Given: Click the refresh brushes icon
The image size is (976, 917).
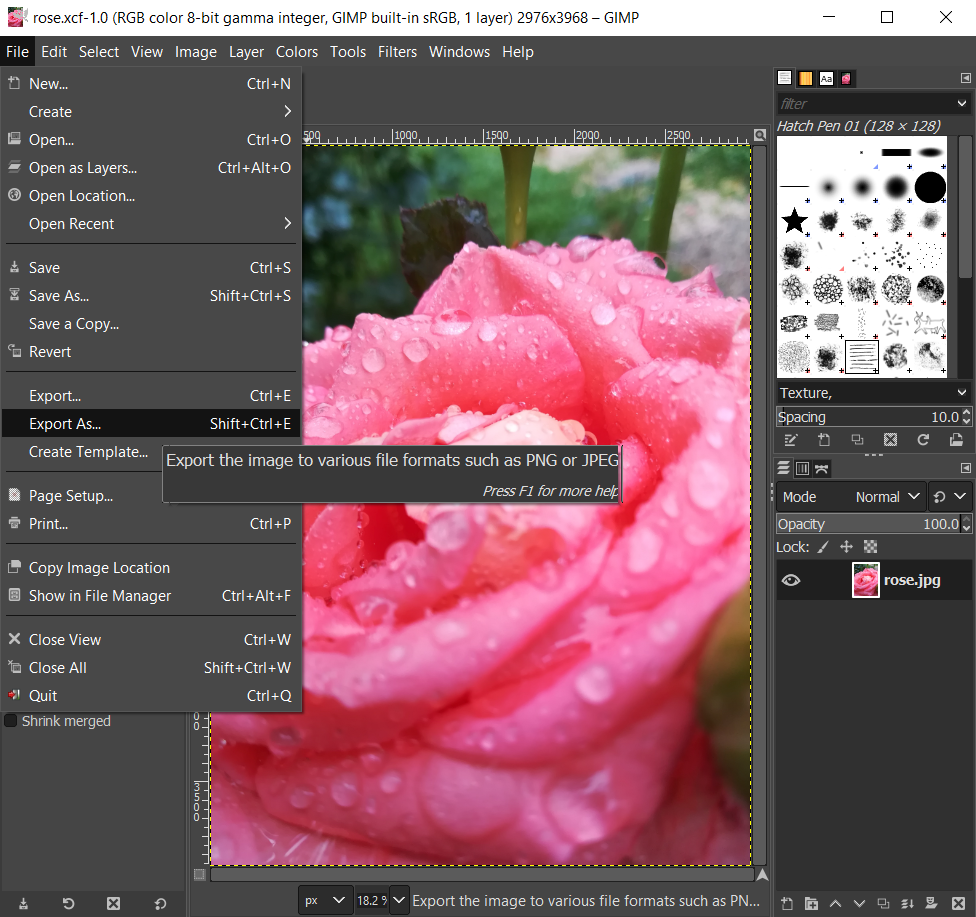Looking at the screenshot, I should coord(923,440).
